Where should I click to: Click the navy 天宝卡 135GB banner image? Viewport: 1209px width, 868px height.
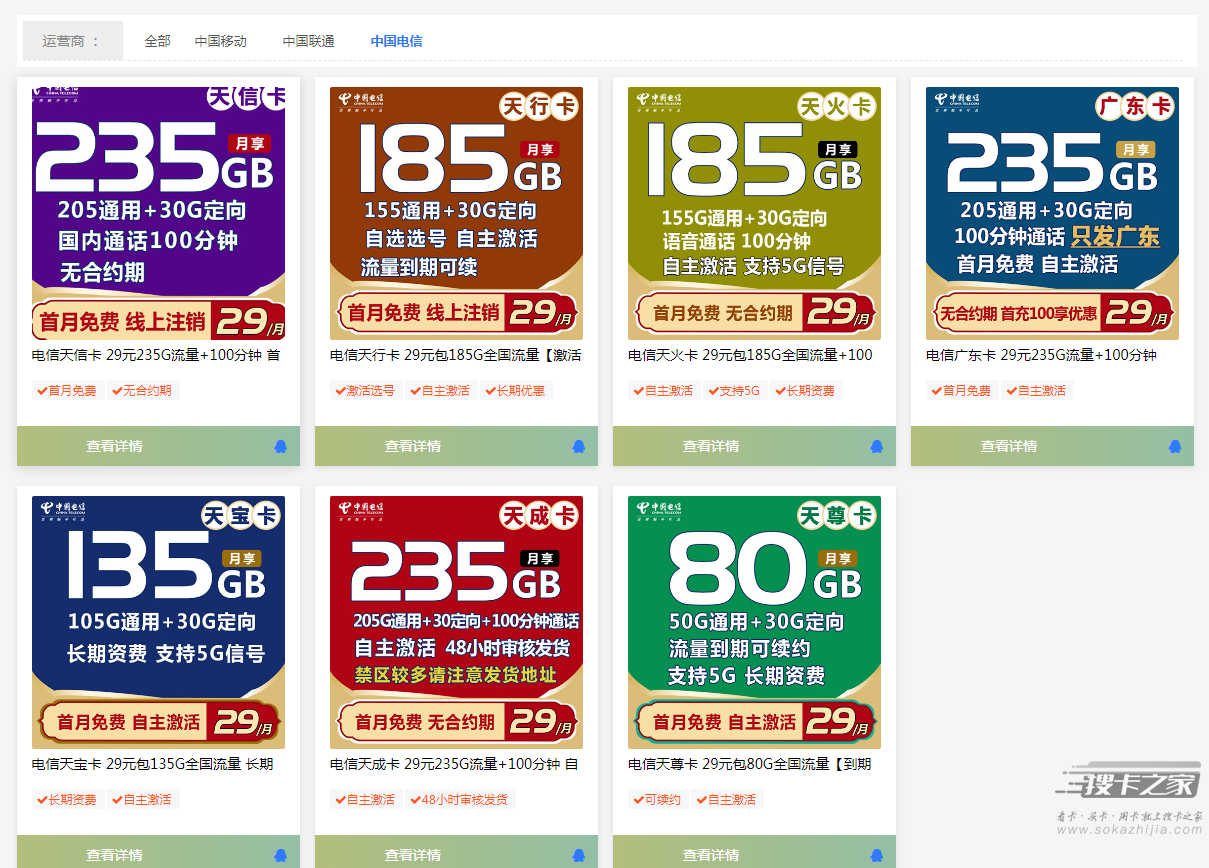tap(158, 622)
